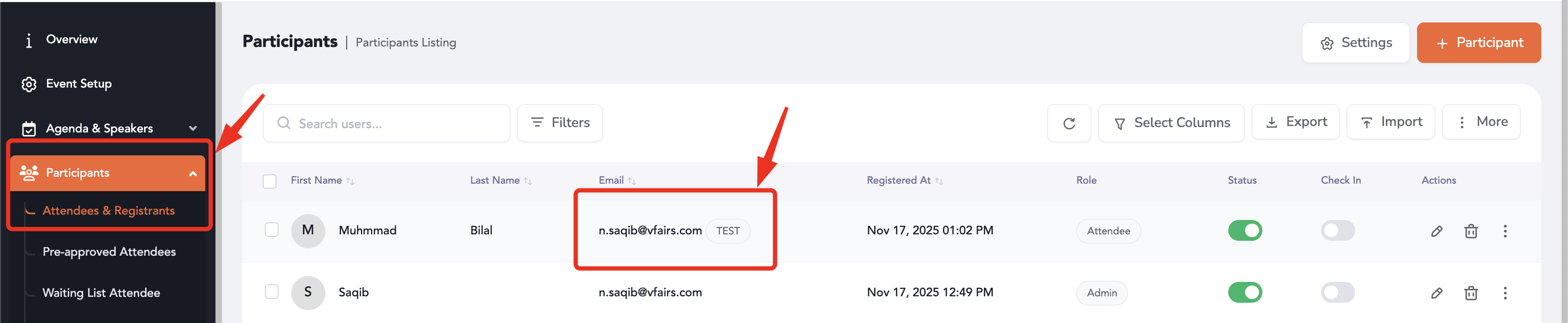
Task: Click the orange add Participant button
Action: point(1478,43)
